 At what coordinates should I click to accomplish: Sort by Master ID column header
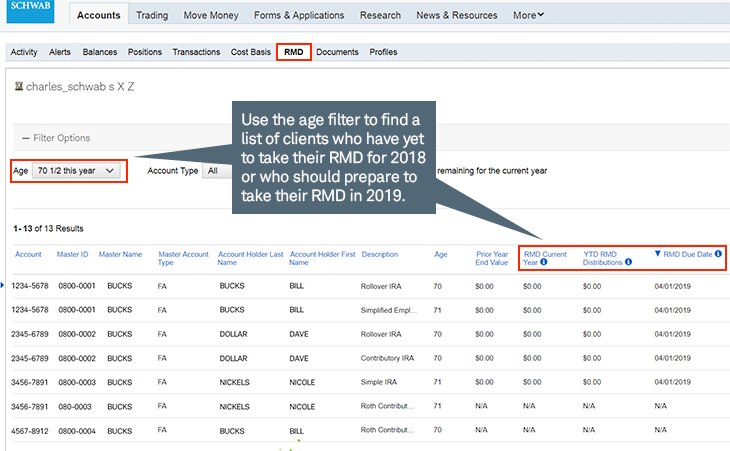point(72,254)
